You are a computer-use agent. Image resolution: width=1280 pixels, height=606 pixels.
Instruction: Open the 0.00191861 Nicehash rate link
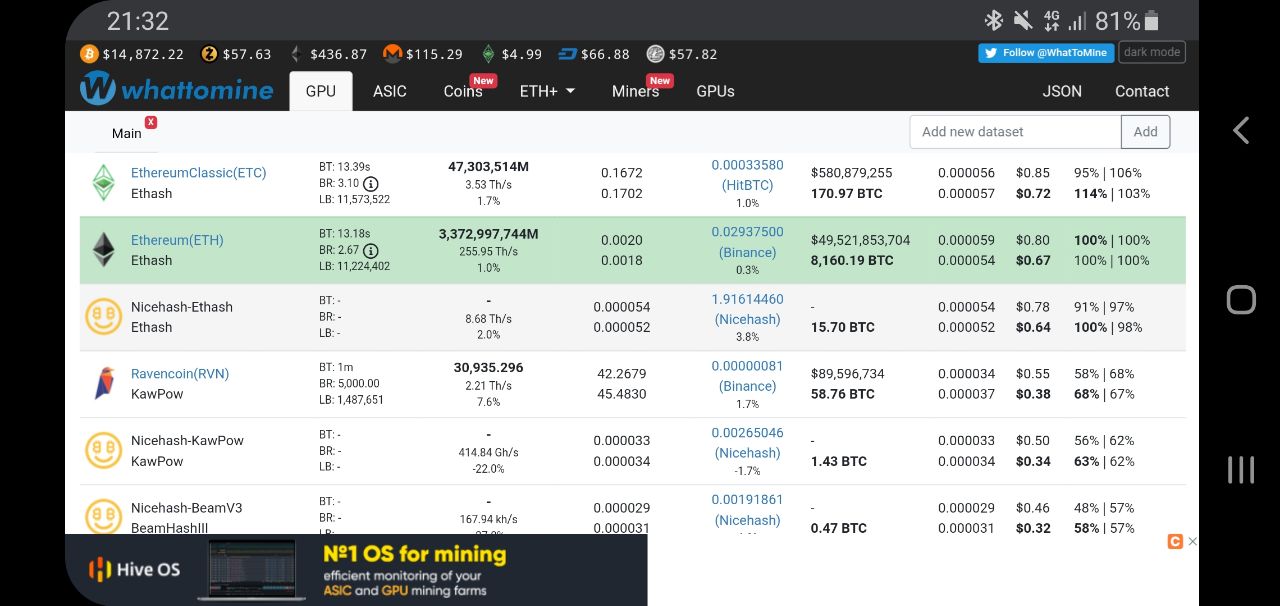click(x=748, y=510)
